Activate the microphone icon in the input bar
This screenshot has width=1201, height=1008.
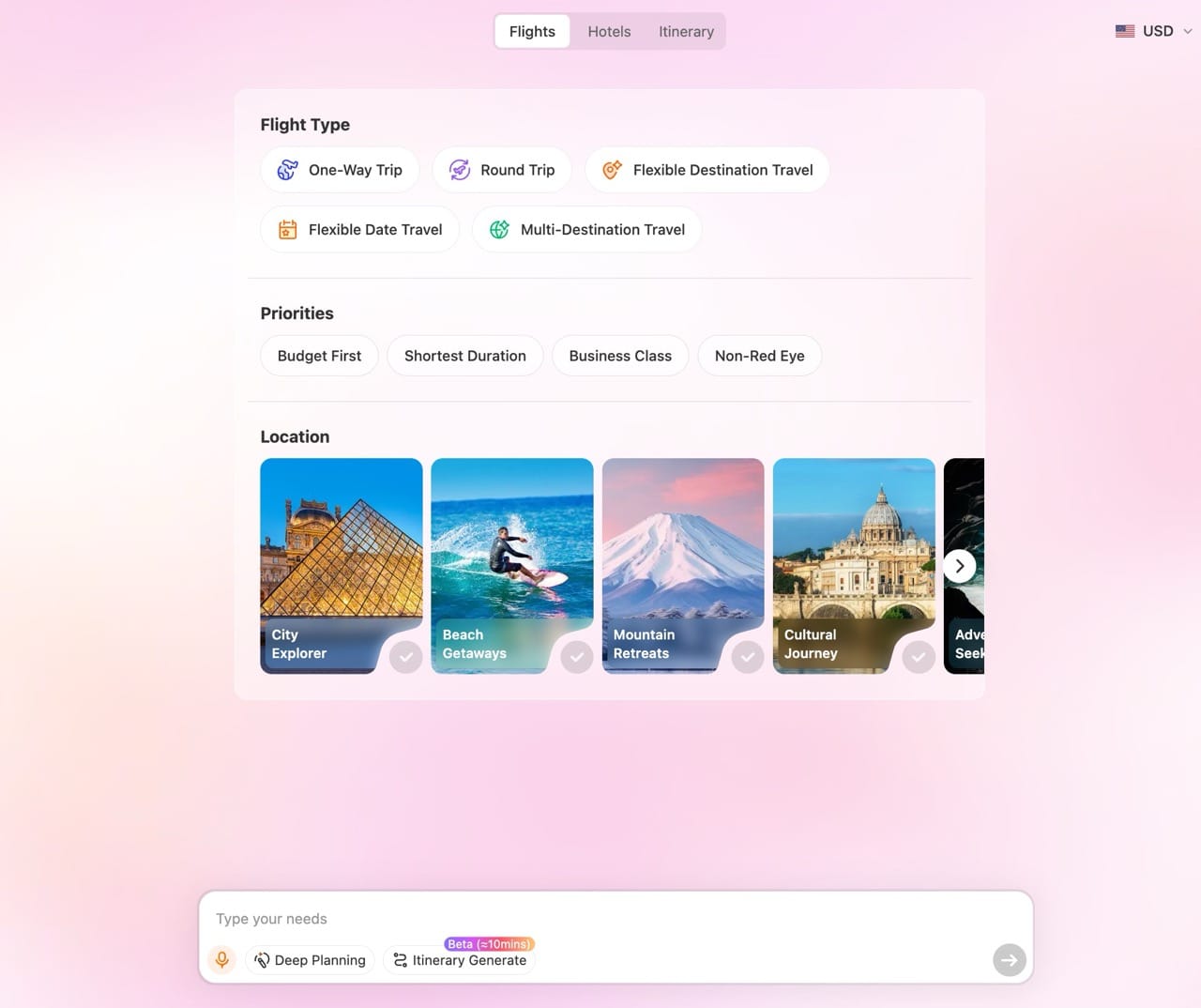(x=222, y=959)
